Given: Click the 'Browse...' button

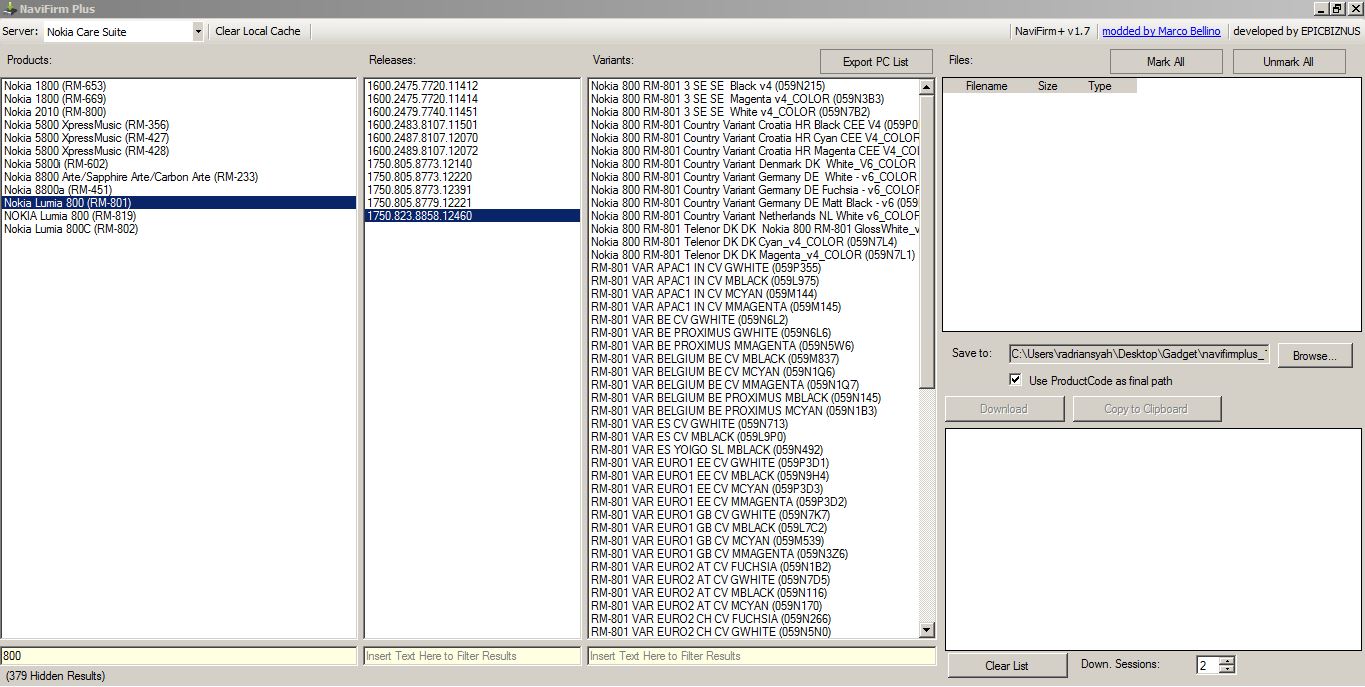Looking at the screenshot, I should tap(1314, 355).
